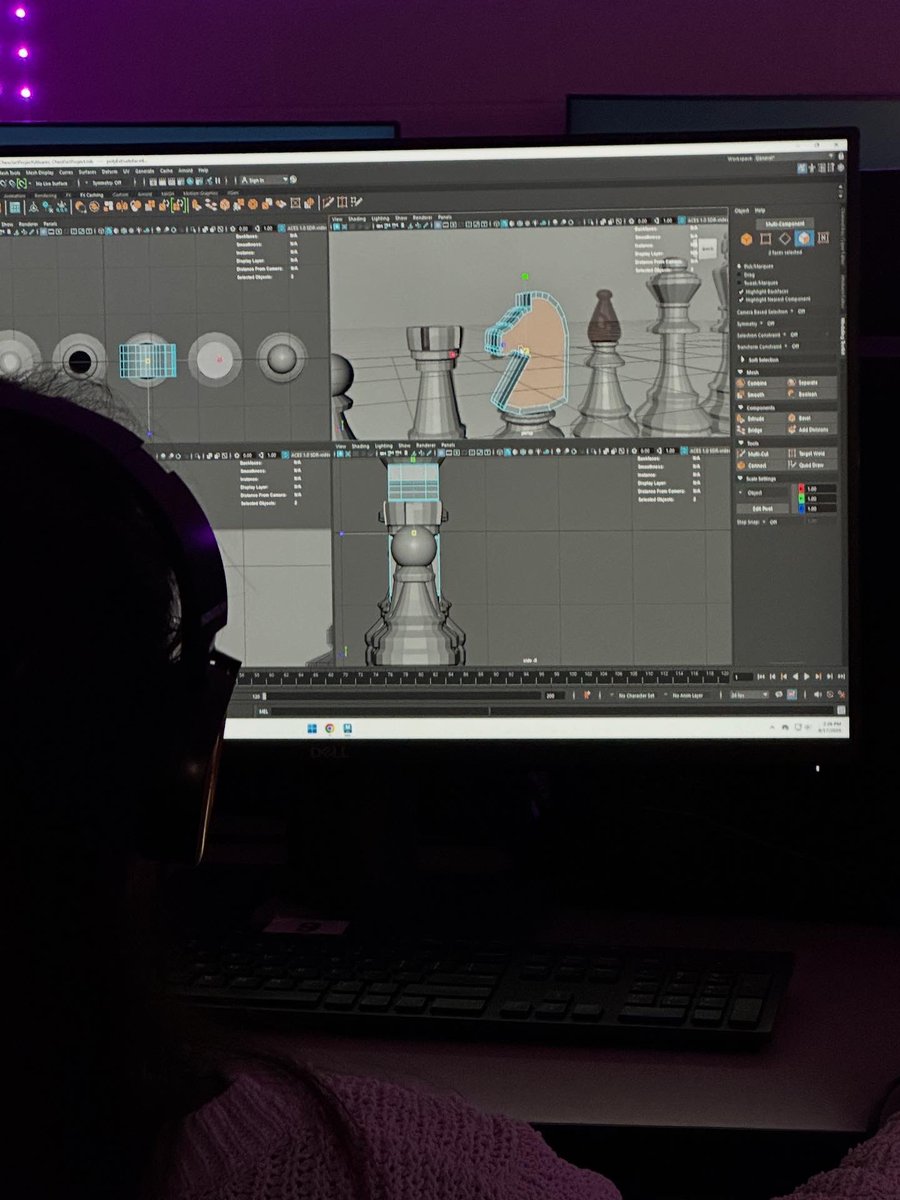Open Chrome from the taskbar
The height and width of the screenshot is (1200, 900).
point(330,728)
